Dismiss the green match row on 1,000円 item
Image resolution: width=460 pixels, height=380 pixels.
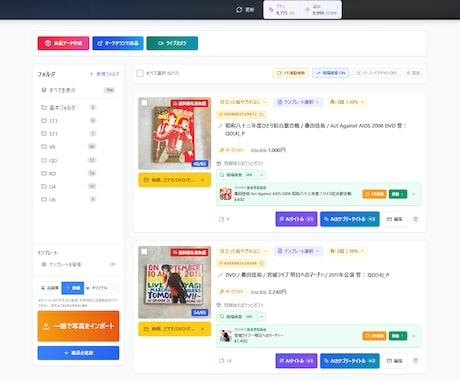click(414, 194)
